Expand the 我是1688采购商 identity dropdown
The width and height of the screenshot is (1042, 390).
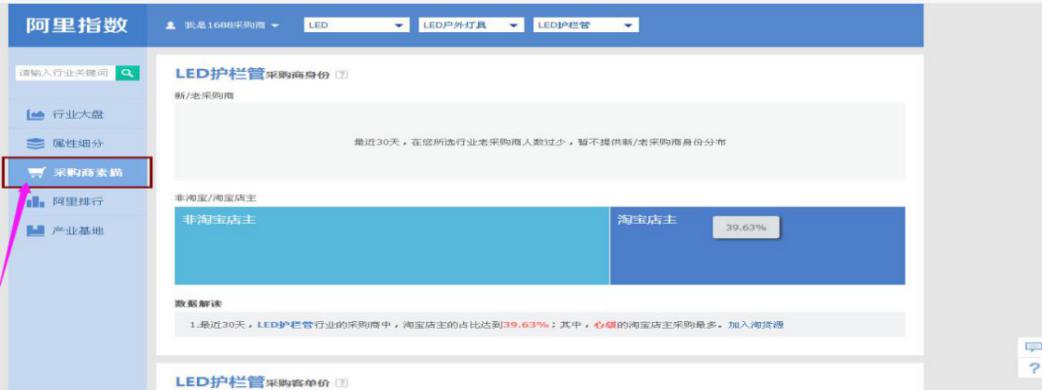tap(223, 25)
